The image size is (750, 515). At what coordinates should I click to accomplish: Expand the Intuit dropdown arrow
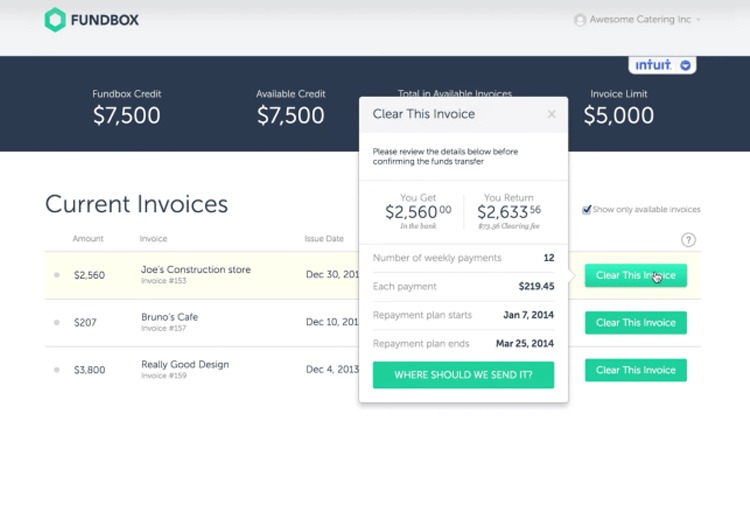(685, 65)
